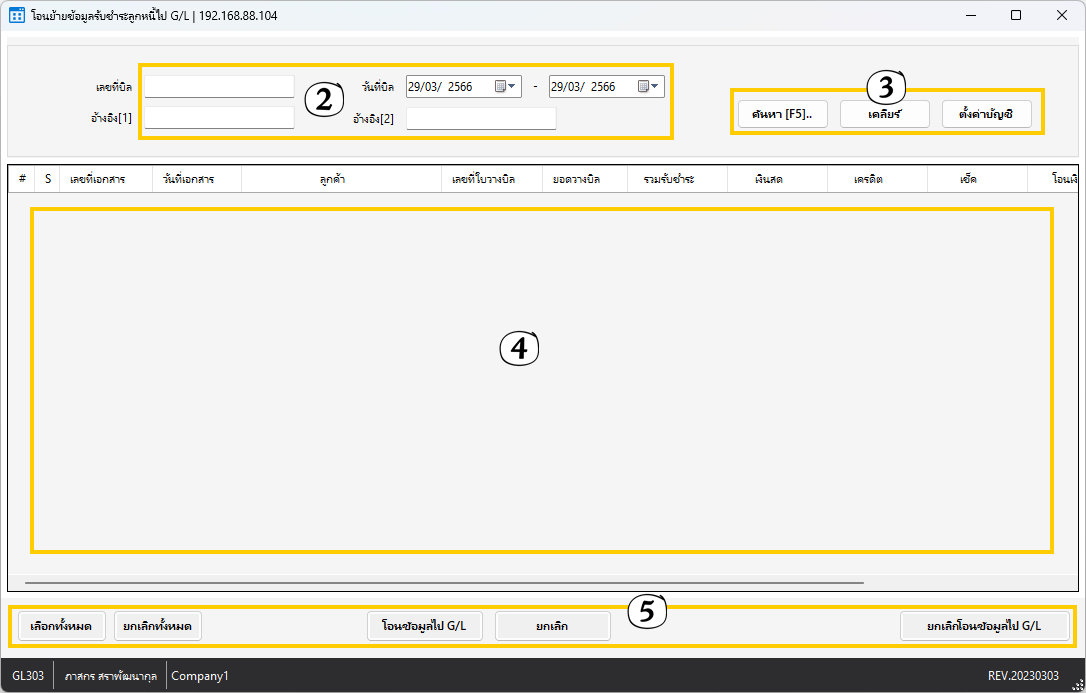The image size is (1086, 693).
Task: Select the อ้างอิง[2] text field
Action: coord(481,118)
